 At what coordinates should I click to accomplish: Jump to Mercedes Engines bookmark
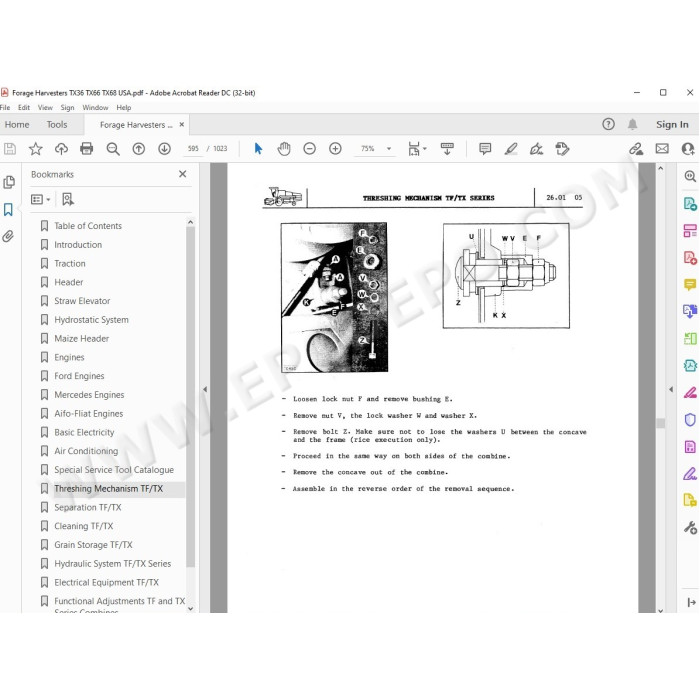click(x=89, y=395)
